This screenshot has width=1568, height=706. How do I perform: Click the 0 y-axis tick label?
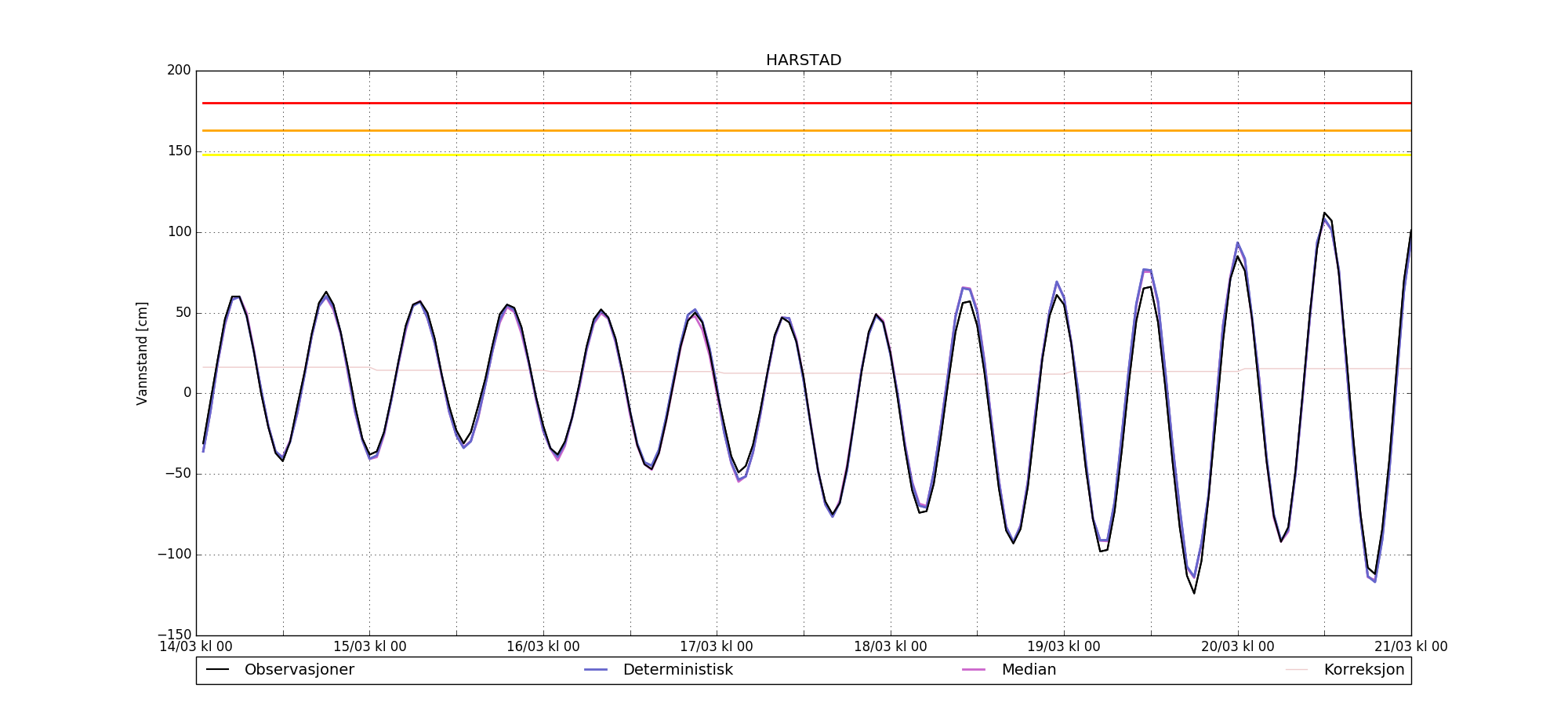click(187, 393)
